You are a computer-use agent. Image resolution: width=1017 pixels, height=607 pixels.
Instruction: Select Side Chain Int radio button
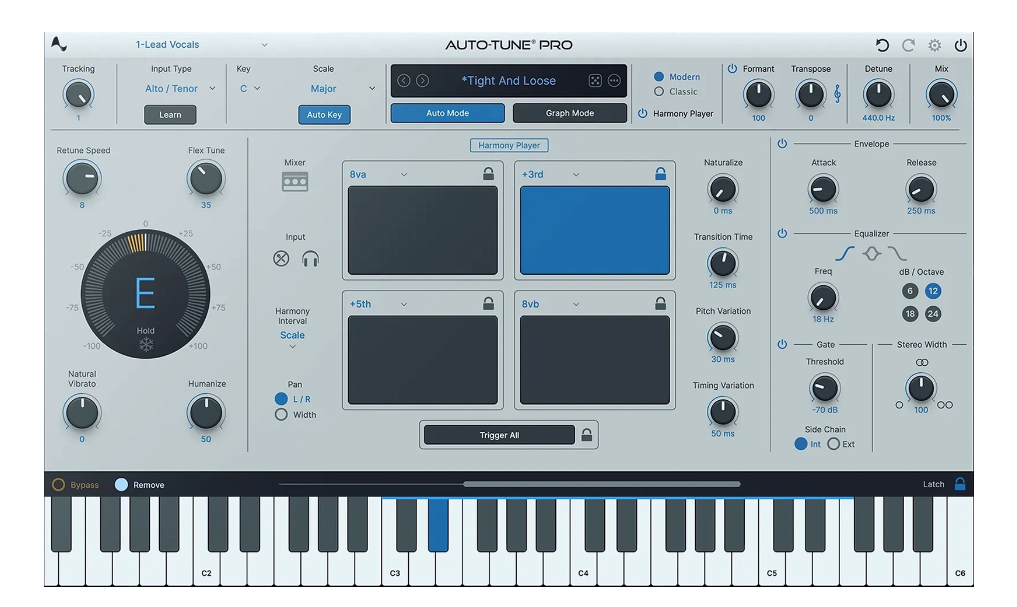coord(800,444)
